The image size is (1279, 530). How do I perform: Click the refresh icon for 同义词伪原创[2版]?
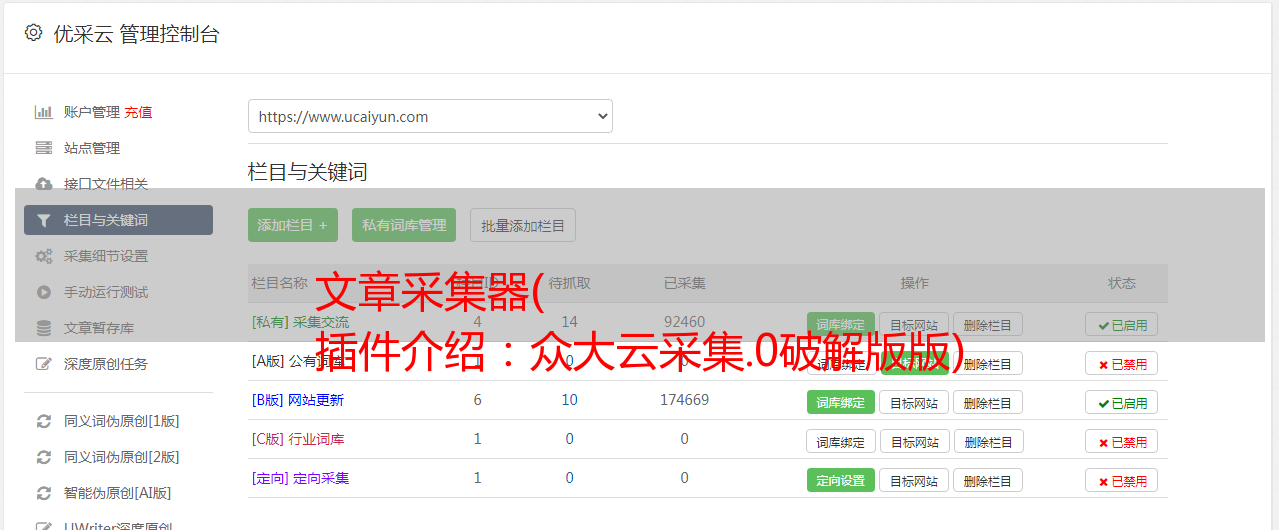click(43, 457)
